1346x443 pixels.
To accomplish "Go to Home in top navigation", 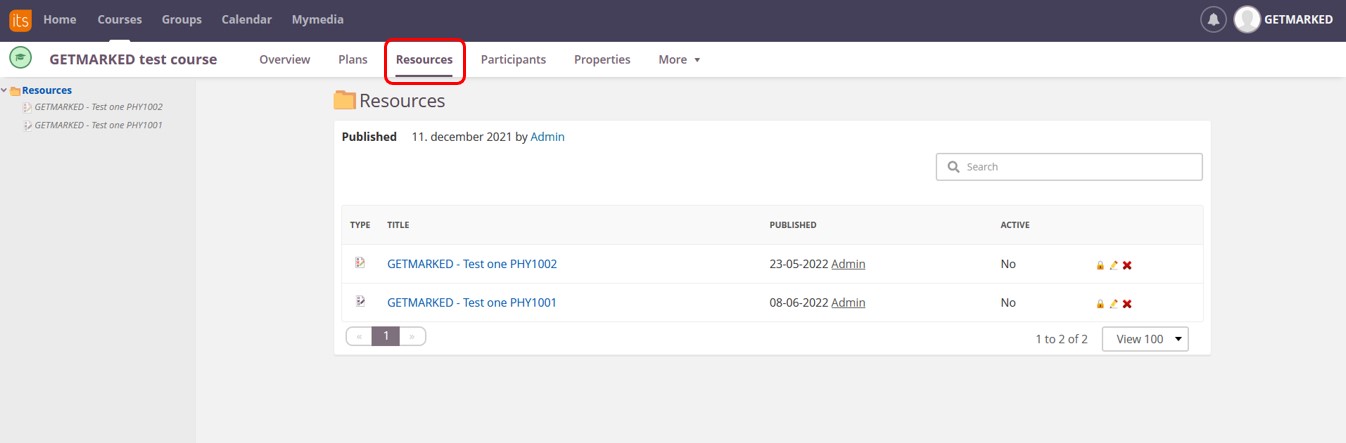I will [60, 19].
